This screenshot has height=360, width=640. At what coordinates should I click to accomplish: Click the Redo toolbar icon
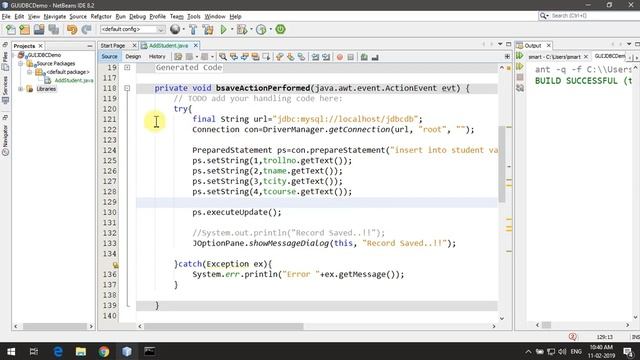tap(86, 29)
